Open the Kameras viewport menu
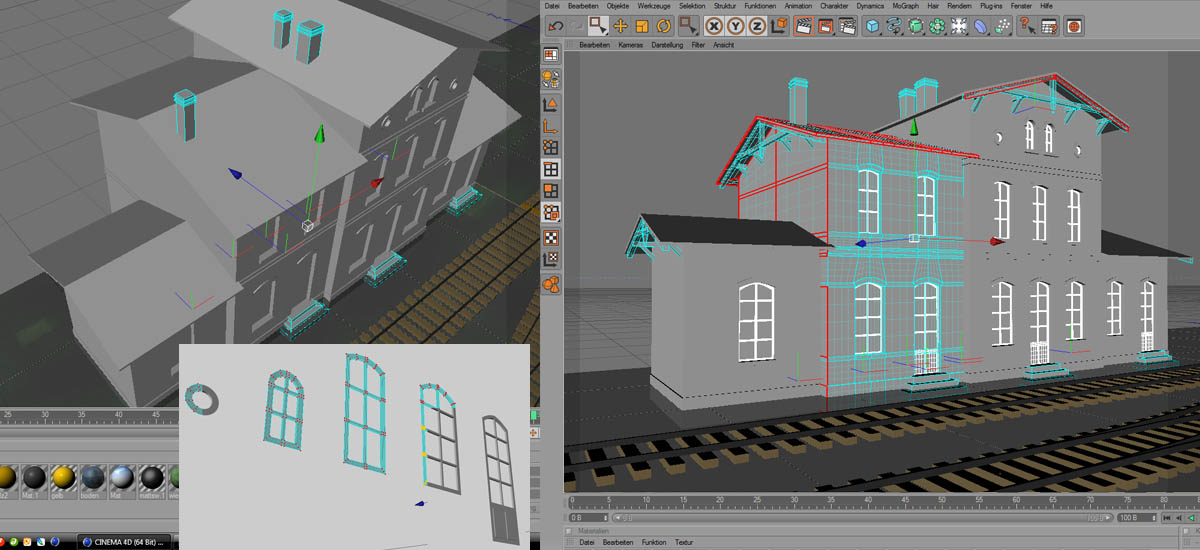 point(630,45)
